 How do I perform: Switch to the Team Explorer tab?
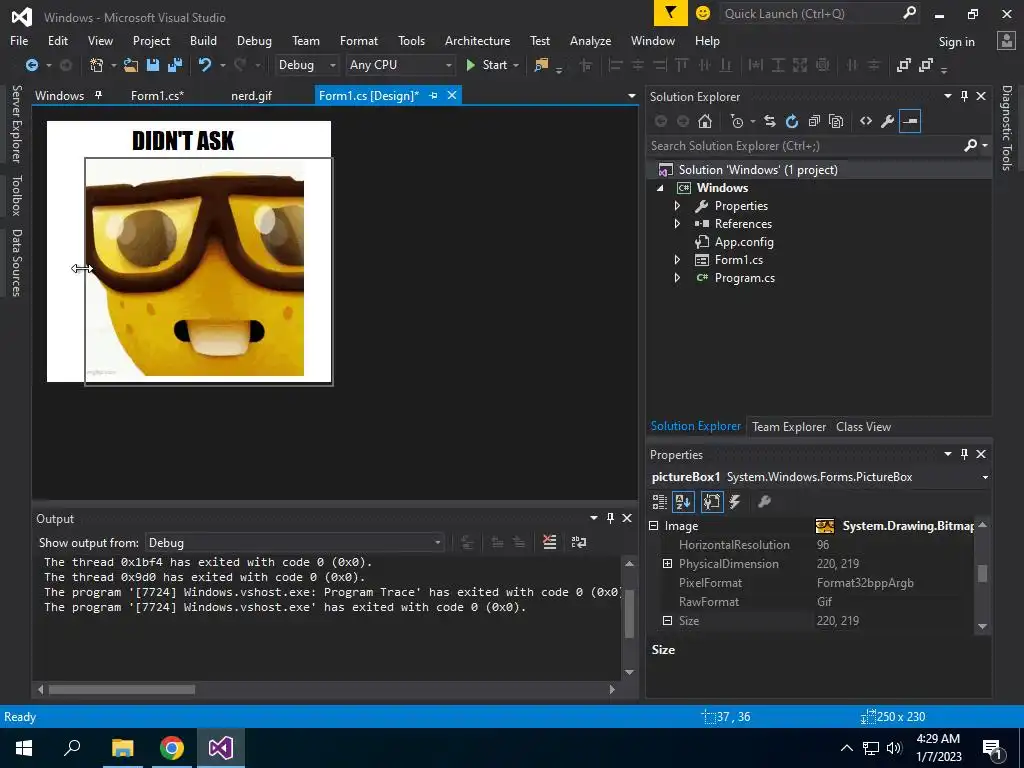pos(789,426)
